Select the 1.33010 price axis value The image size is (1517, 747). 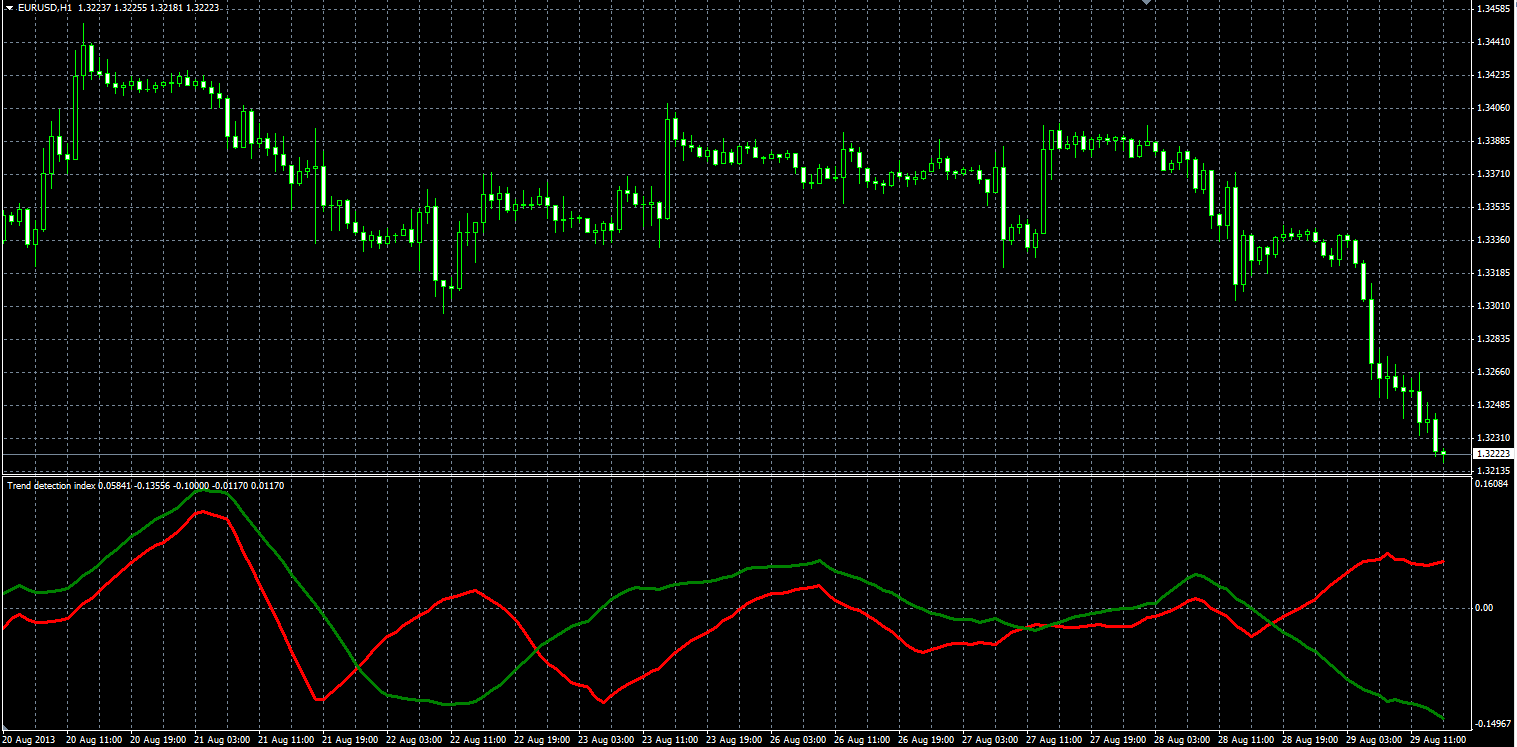pyautogui.click(x=1493, y=306)
